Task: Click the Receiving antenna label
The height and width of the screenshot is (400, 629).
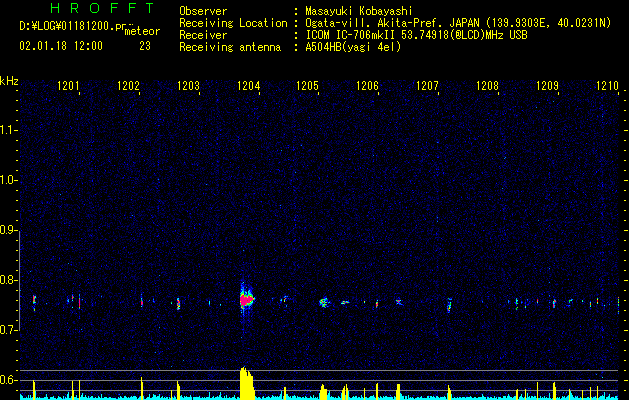Action: tap(230, 47)
